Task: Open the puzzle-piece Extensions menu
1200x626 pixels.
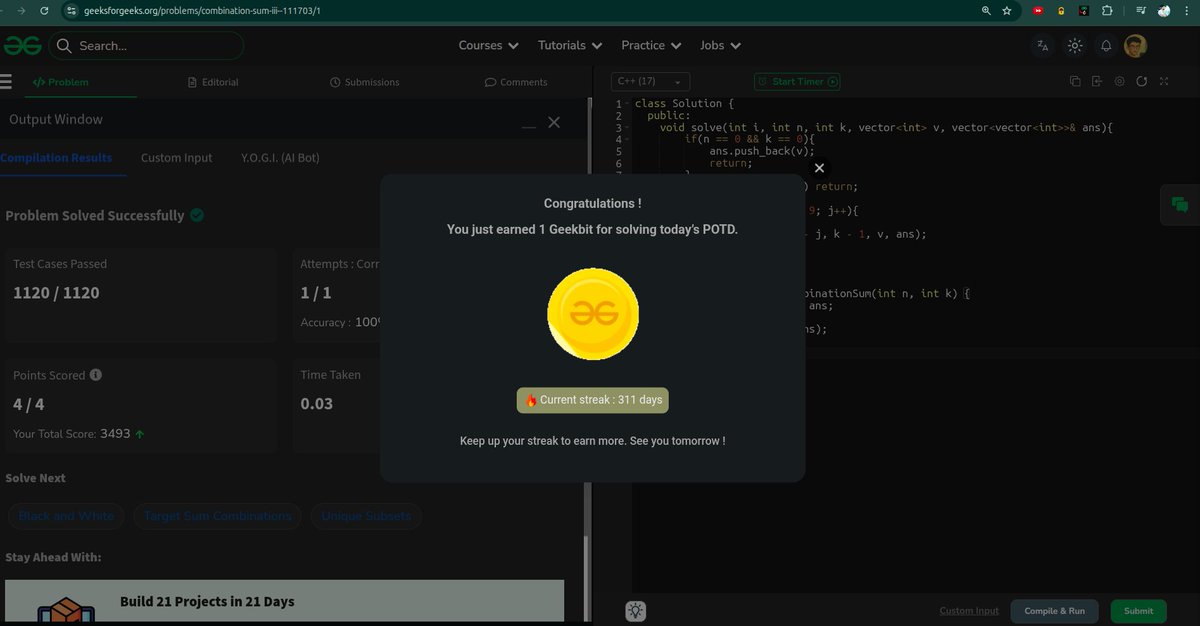Action: pos(1107,10)
